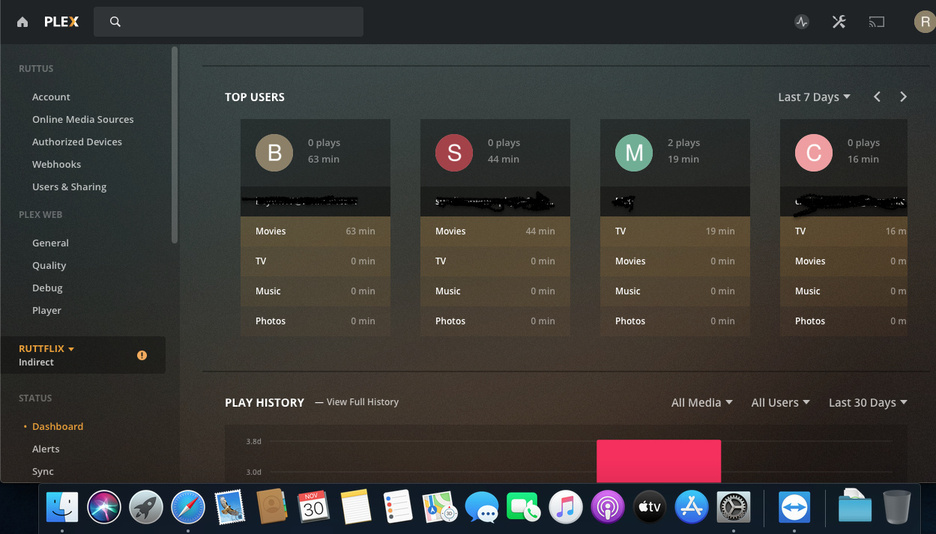Click the PLEX logo
This screenshot has width=936, height=534.
click(61, 22)
